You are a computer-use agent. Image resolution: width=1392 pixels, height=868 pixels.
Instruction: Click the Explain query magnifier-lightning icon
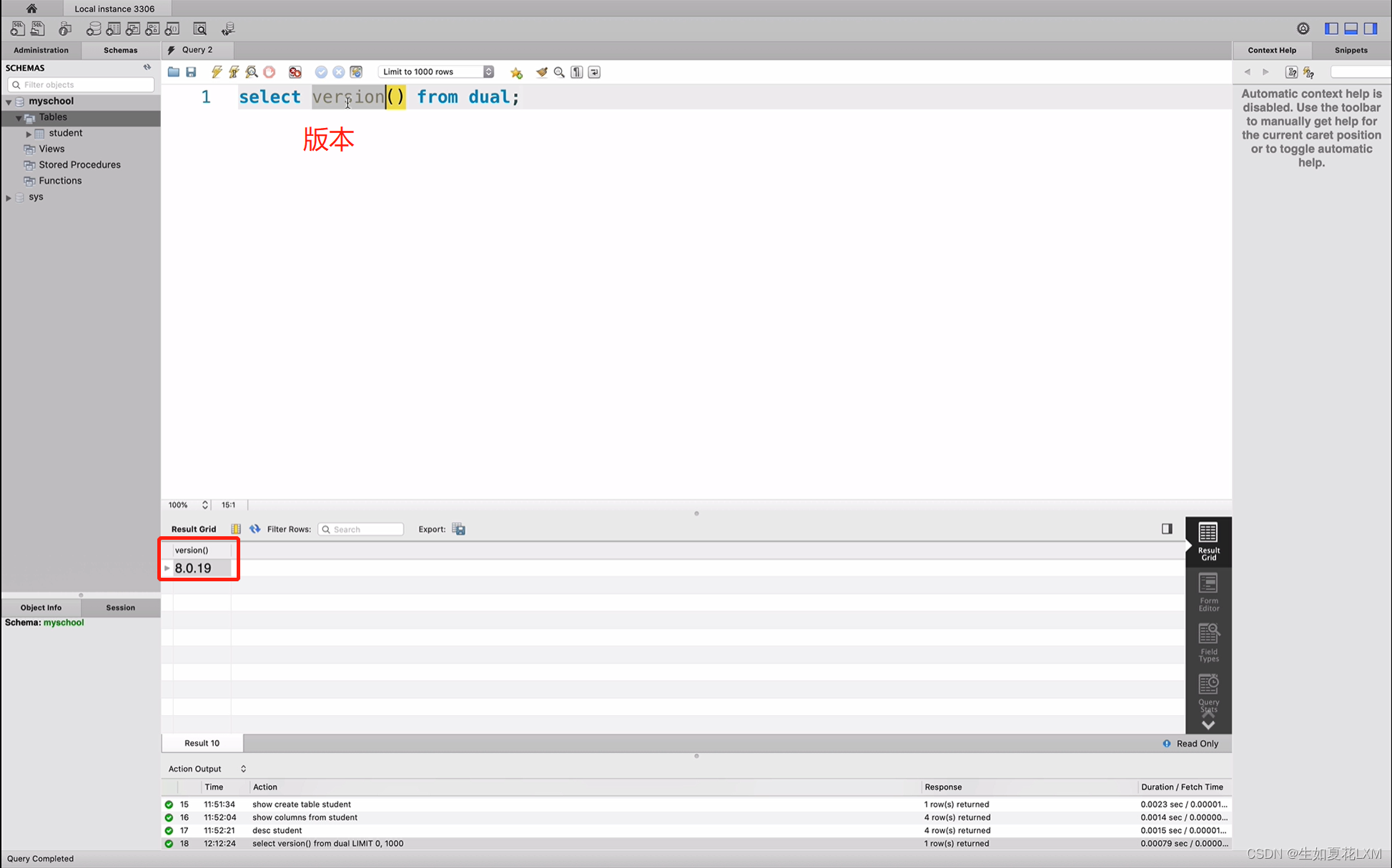tap(252, 71)
